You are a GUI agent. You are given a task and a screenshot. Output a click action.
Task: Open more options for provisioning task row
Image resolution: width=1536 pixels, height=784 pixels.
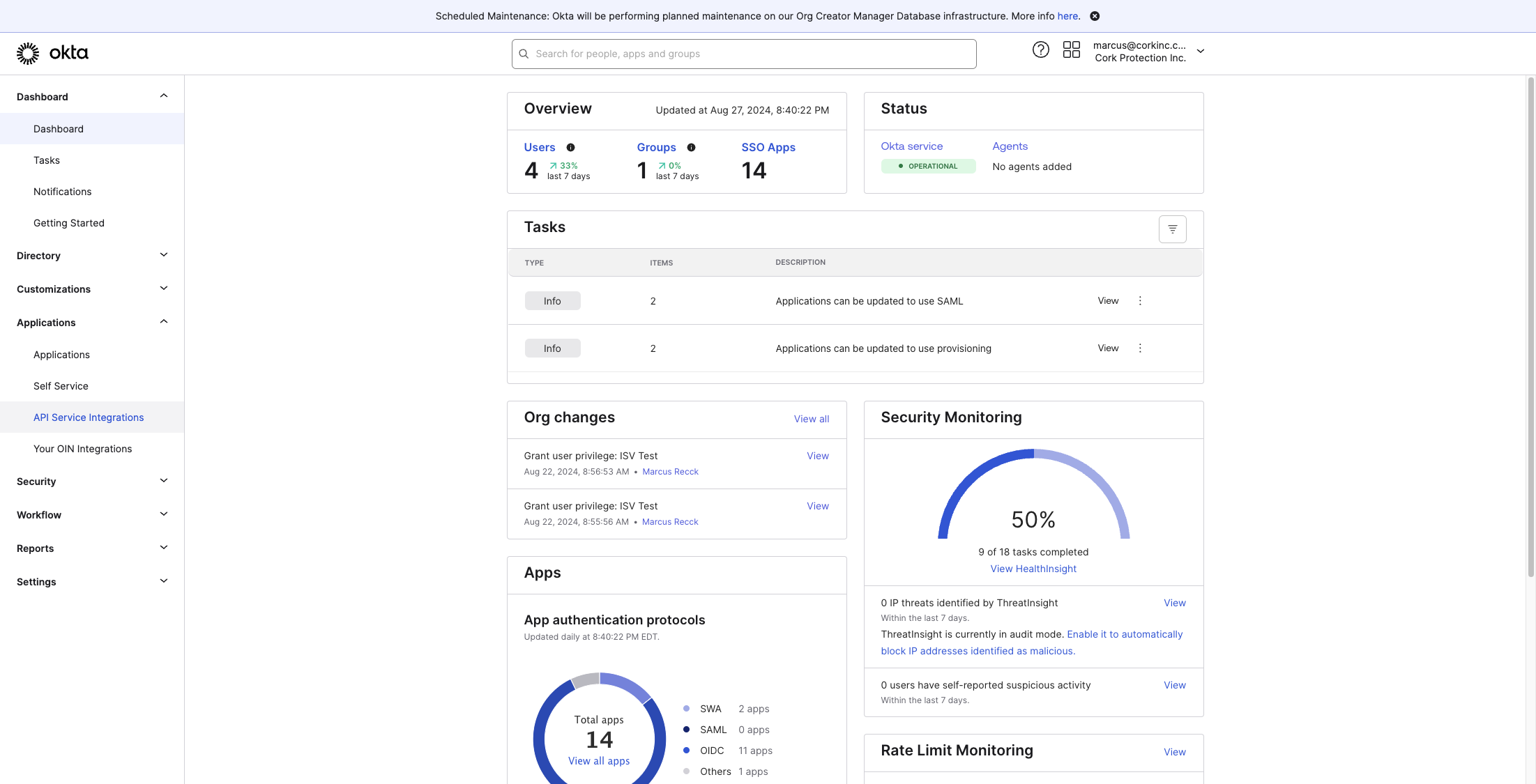tap(1140, 348)
